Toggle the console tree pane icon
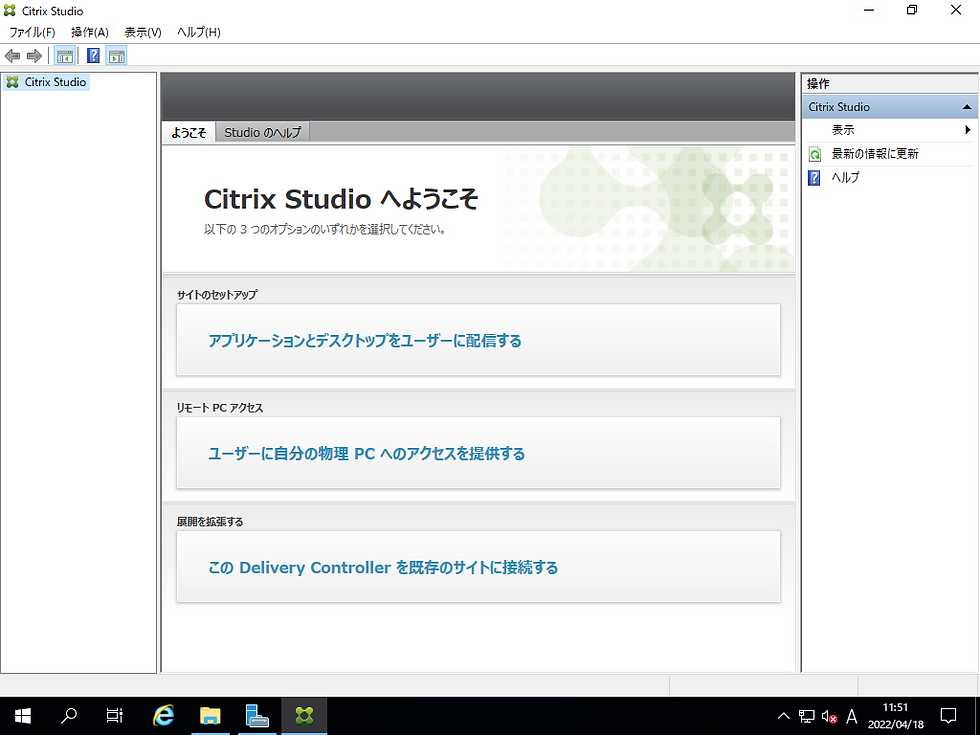The height and width of the screenshot is (735, 980). pyautogui.click(x=64, y=56)
